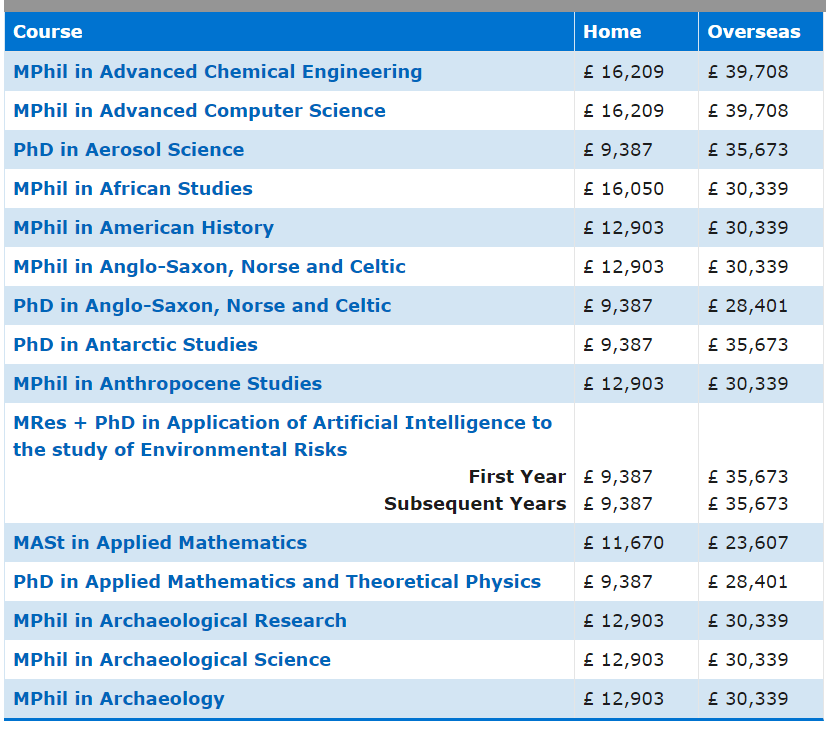Click Home fee for MASt Applied Mathematics
830x734 pixels.
click(x=623, y=543)
